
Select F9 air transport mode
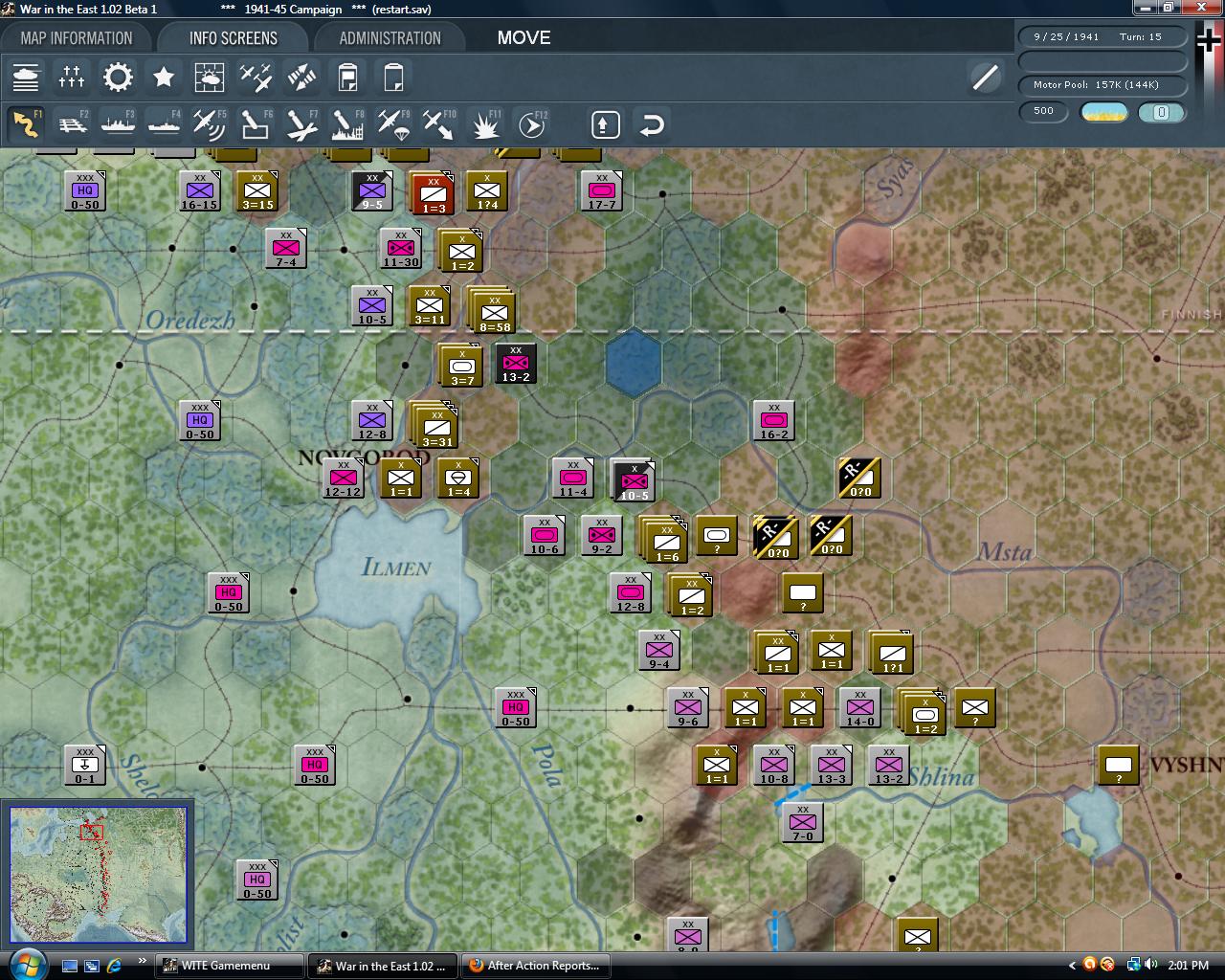click(393, 123)
